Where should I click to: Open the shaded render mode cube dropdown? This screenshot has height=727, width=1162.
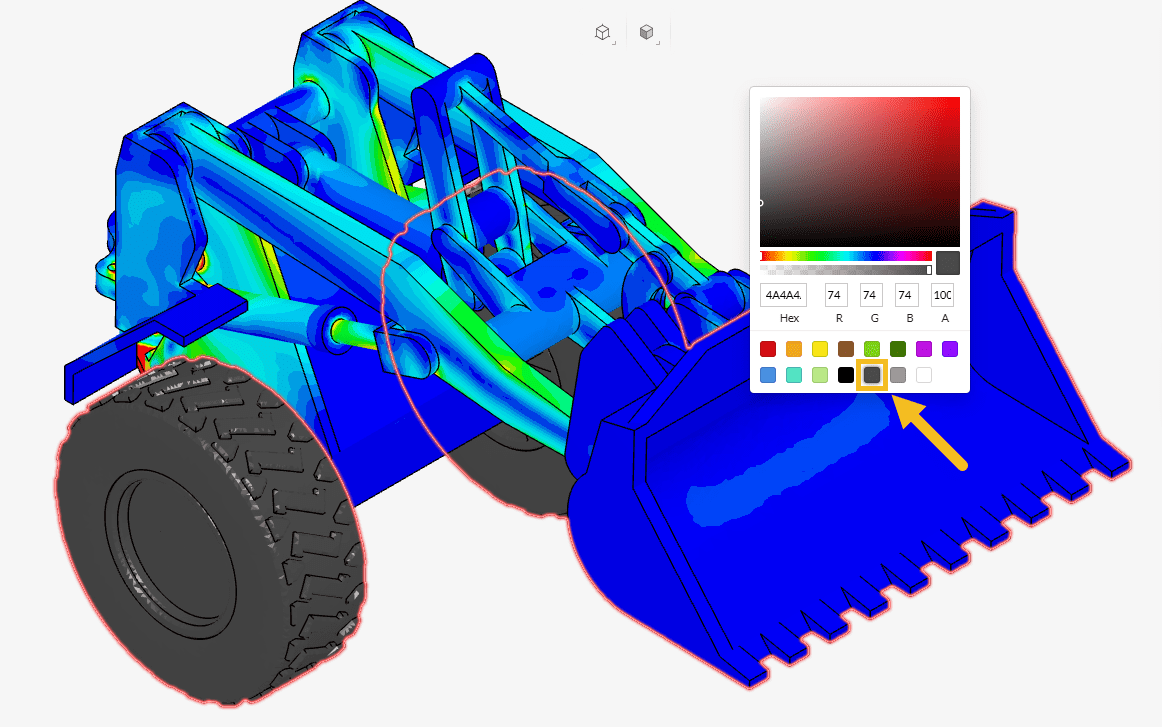647,33
